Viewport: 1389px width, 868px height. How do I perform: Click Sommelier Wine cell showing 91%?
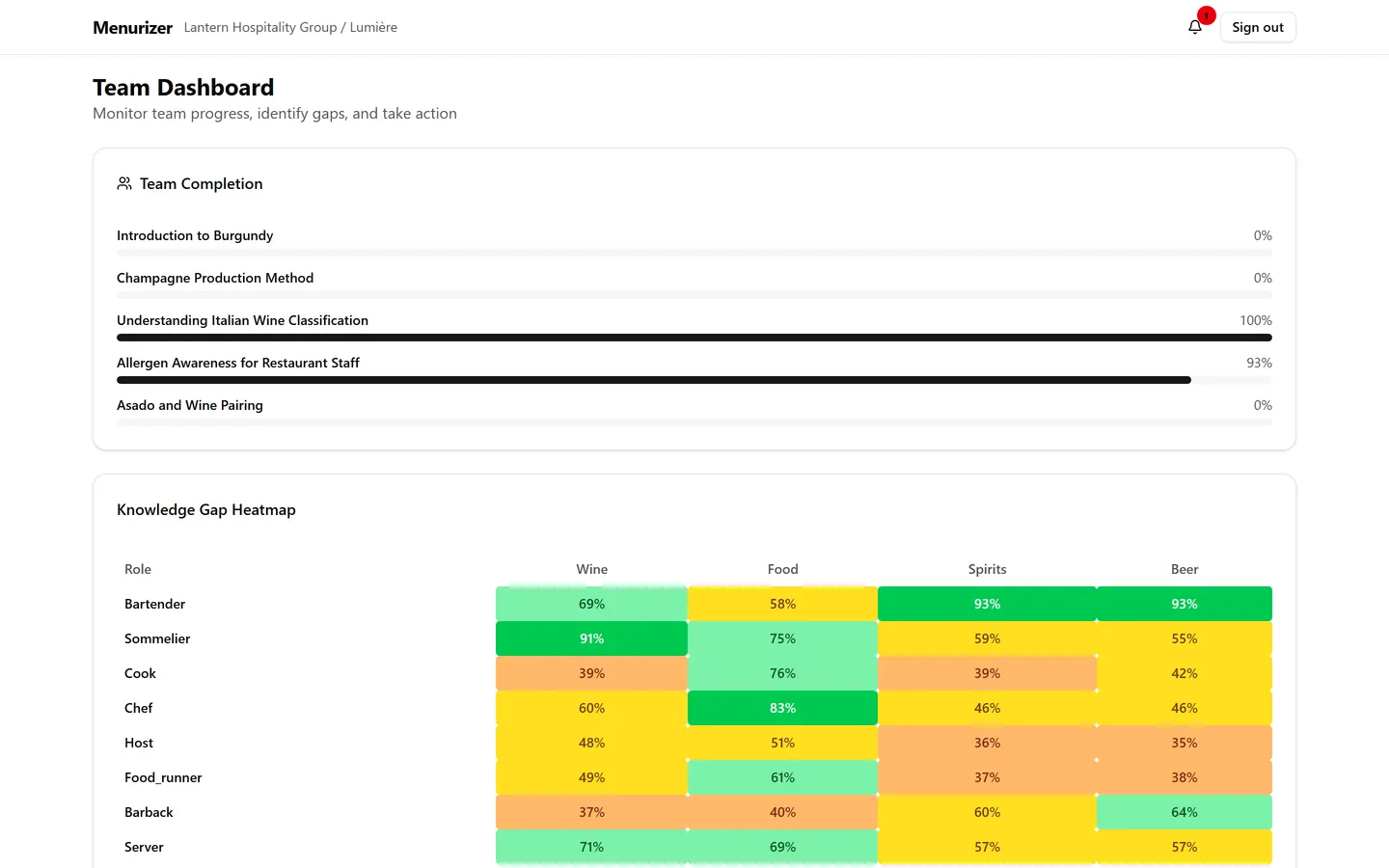click(x=591, y=638)
